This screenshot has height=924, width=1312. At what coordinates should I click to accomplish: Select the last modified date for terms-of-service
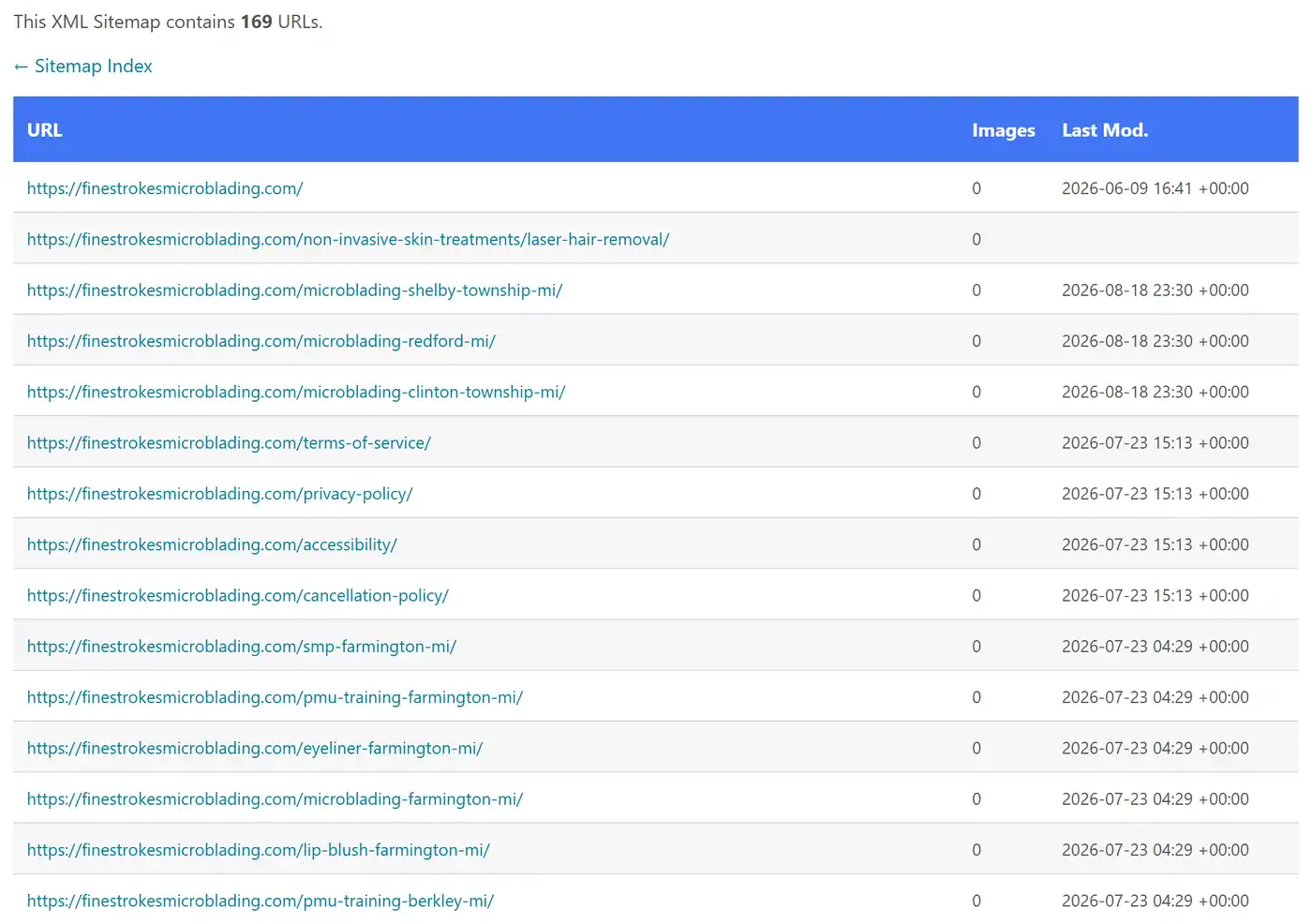[x=1155, y=443]
